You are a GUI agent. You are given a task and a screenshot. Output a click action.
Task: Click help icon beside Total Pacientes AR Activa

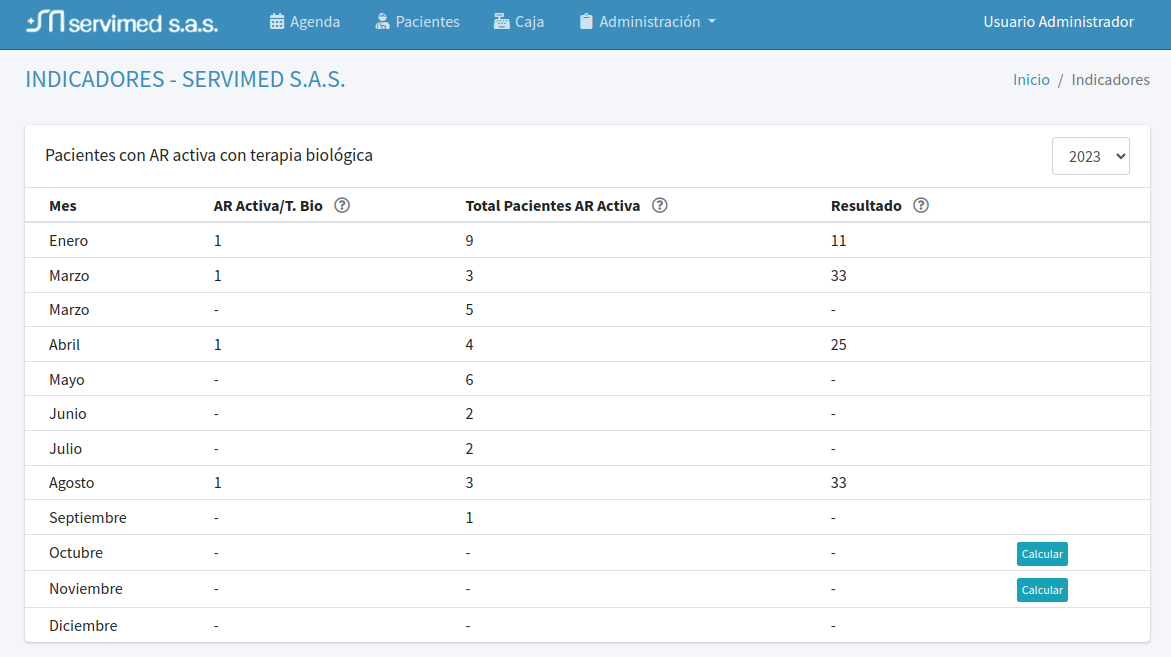tap(660, 206)
